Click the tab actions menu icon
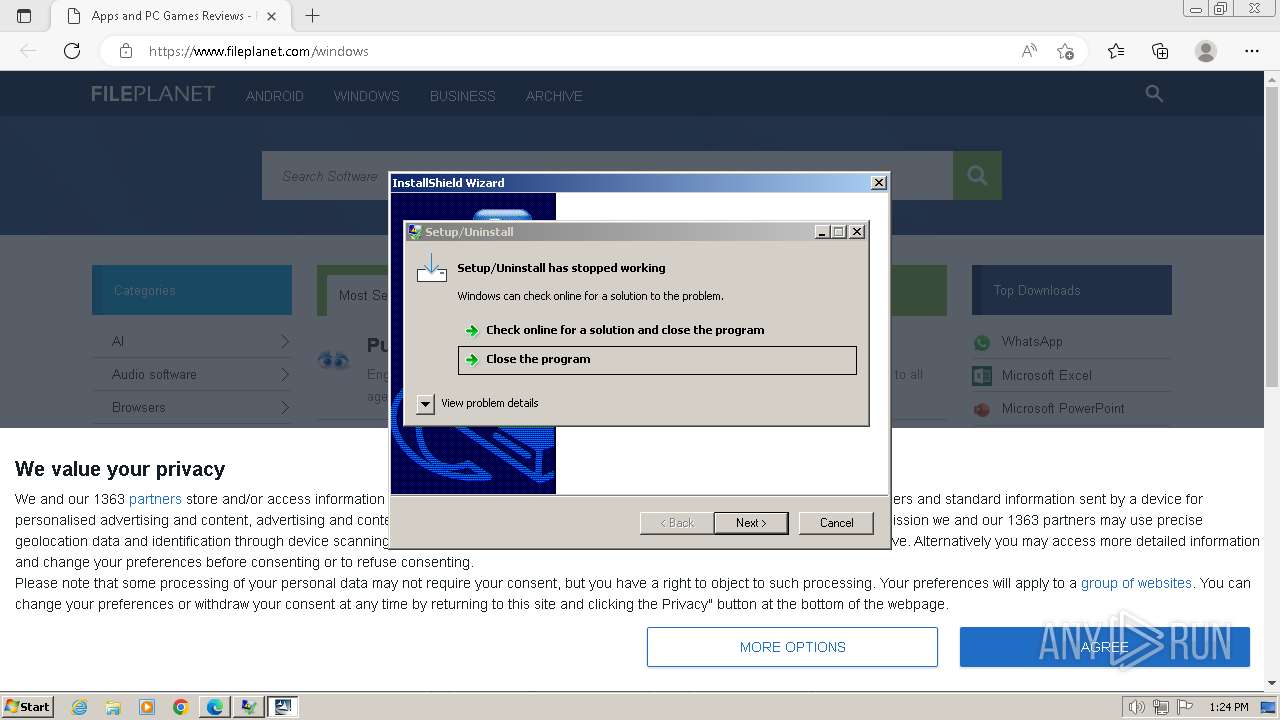This screenshot has width=1280, height=720. click(x=24, y=15)
